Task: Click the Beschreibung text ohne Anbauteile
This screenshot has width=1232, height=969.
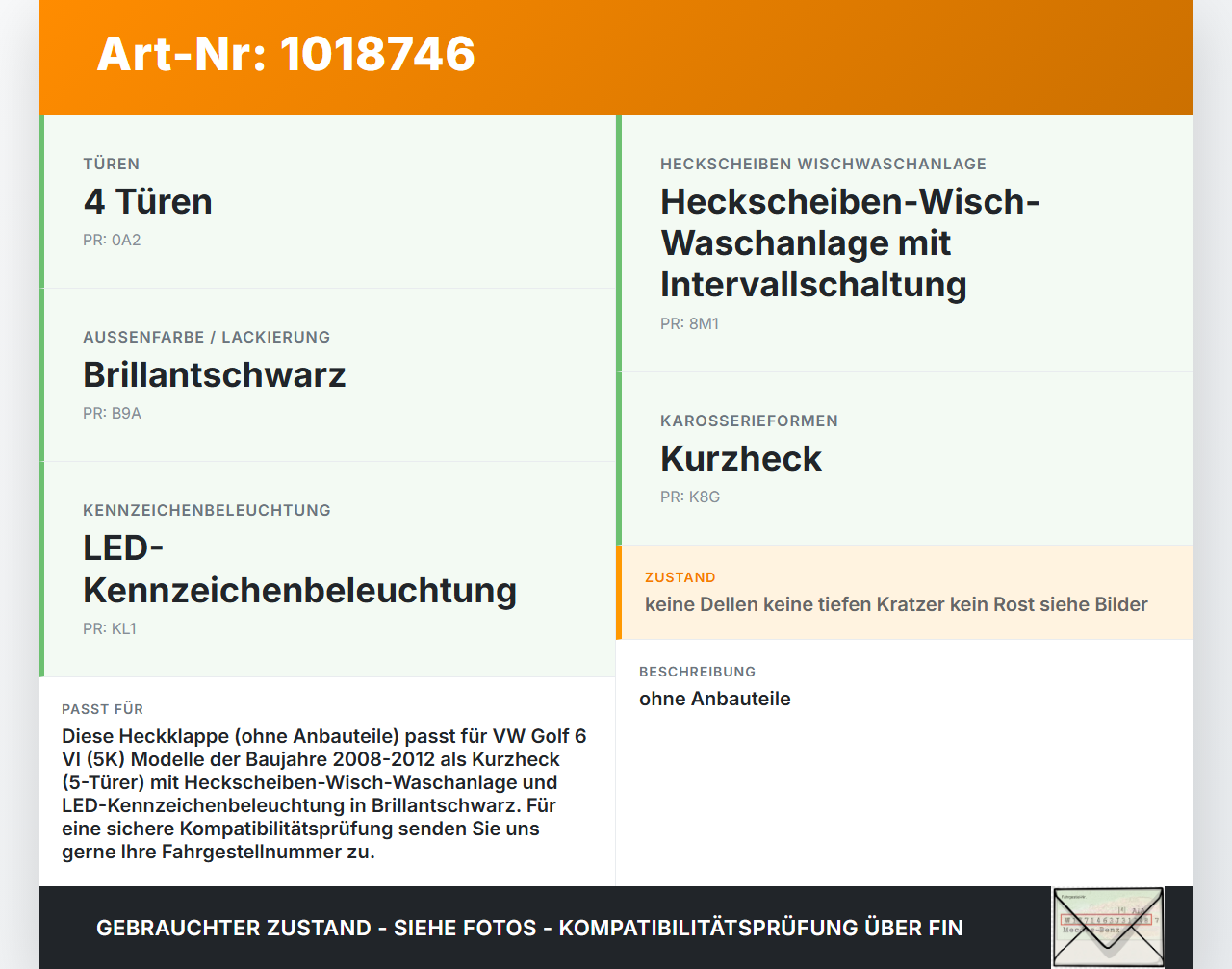Action: (x=716, y=699)
